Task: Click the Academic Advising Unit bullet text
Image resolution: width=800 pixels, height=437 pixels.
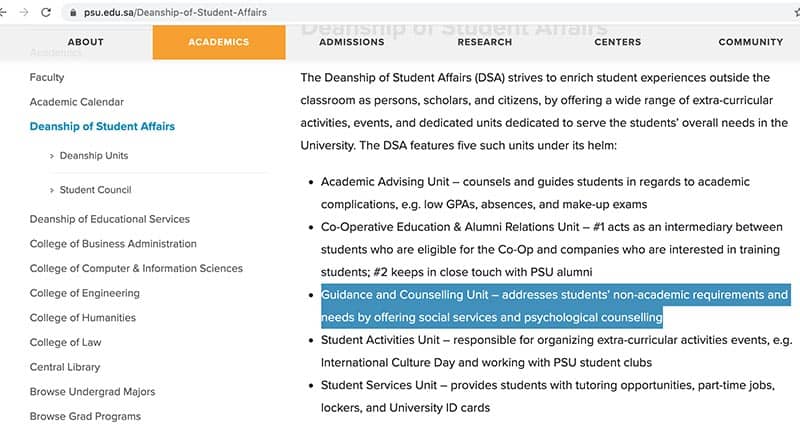Action: pos(535,193)
